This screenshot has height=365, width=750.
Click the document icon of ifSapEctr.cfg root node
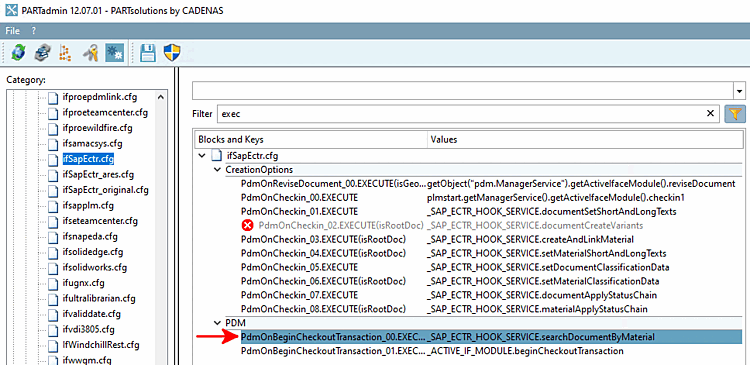point(216,156)
